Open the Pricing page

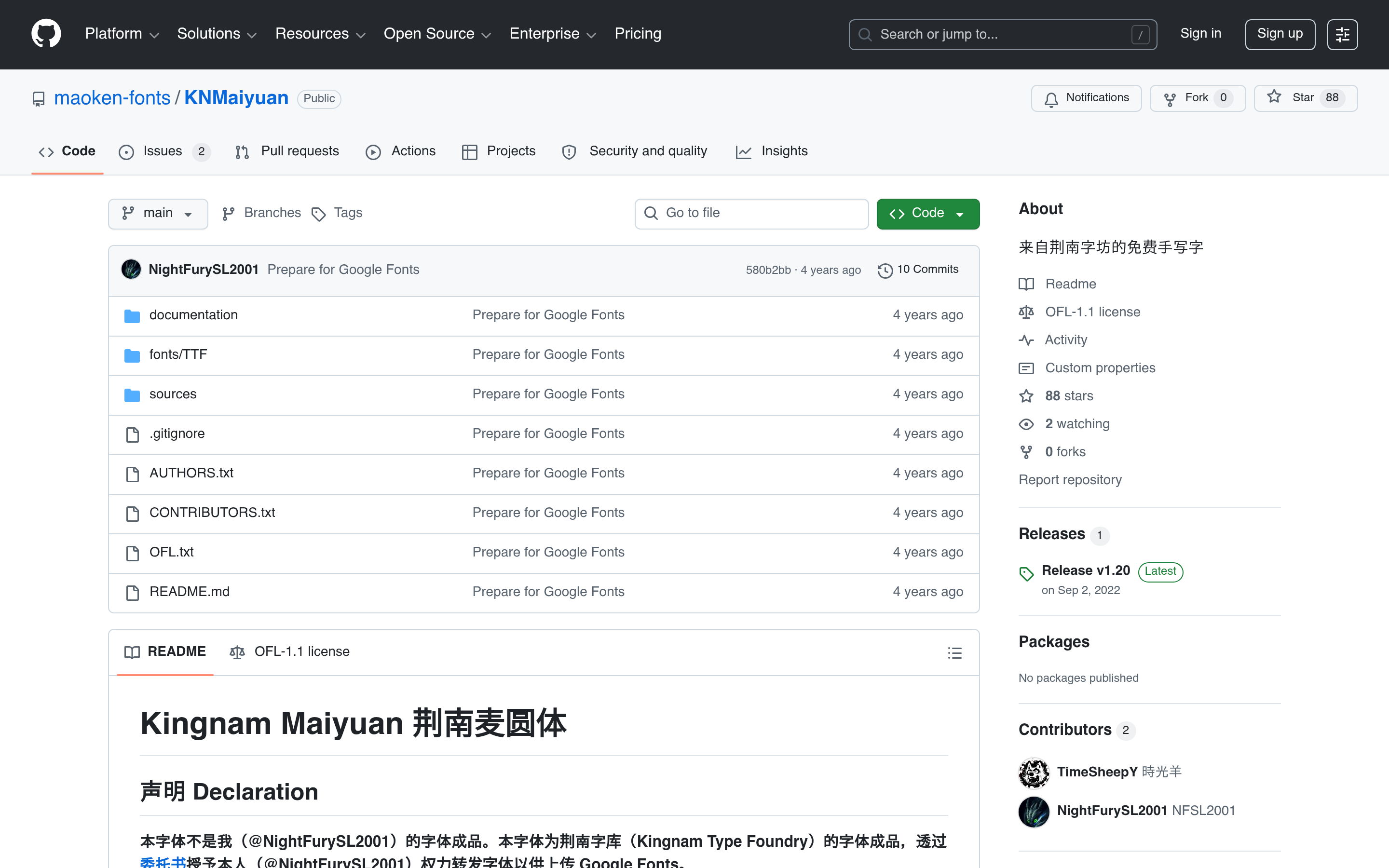tap(638, 34)
